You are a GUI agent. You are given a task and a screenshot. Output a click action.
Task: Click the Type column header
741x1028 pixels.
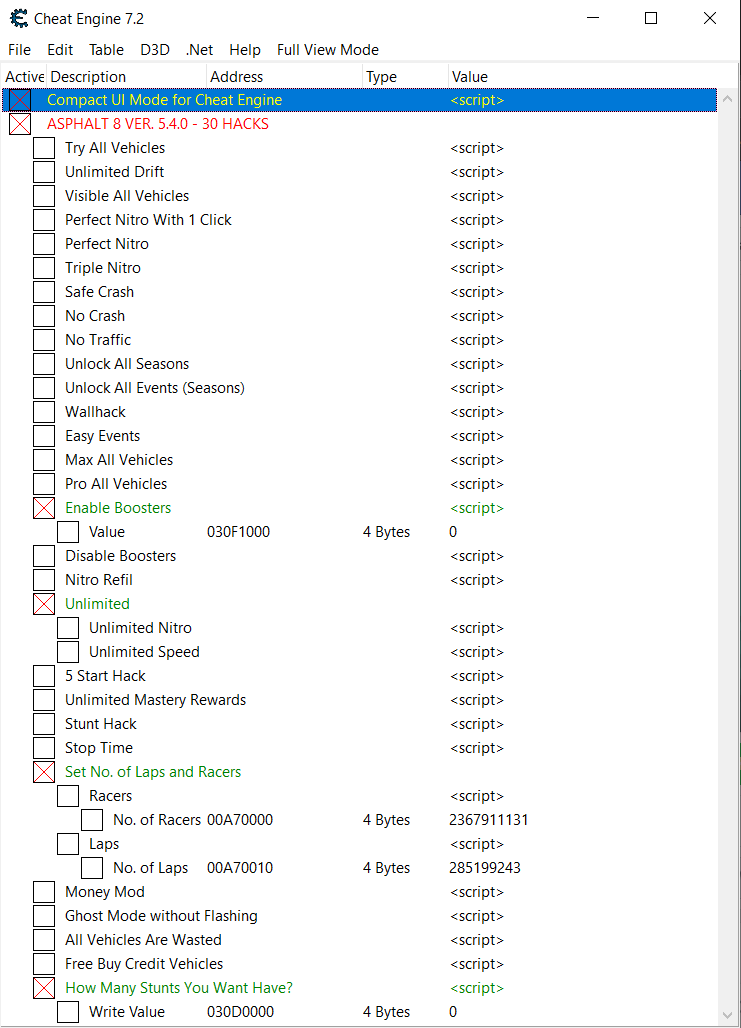[405, 77]
